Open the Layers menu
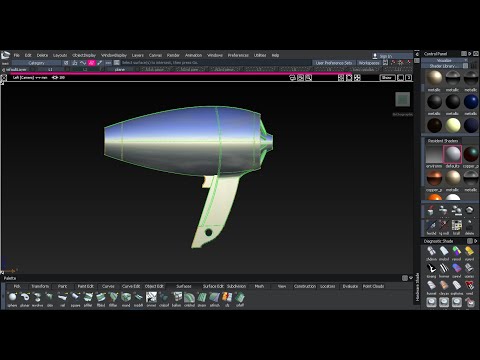480x360 pixels. coord(138,55)
